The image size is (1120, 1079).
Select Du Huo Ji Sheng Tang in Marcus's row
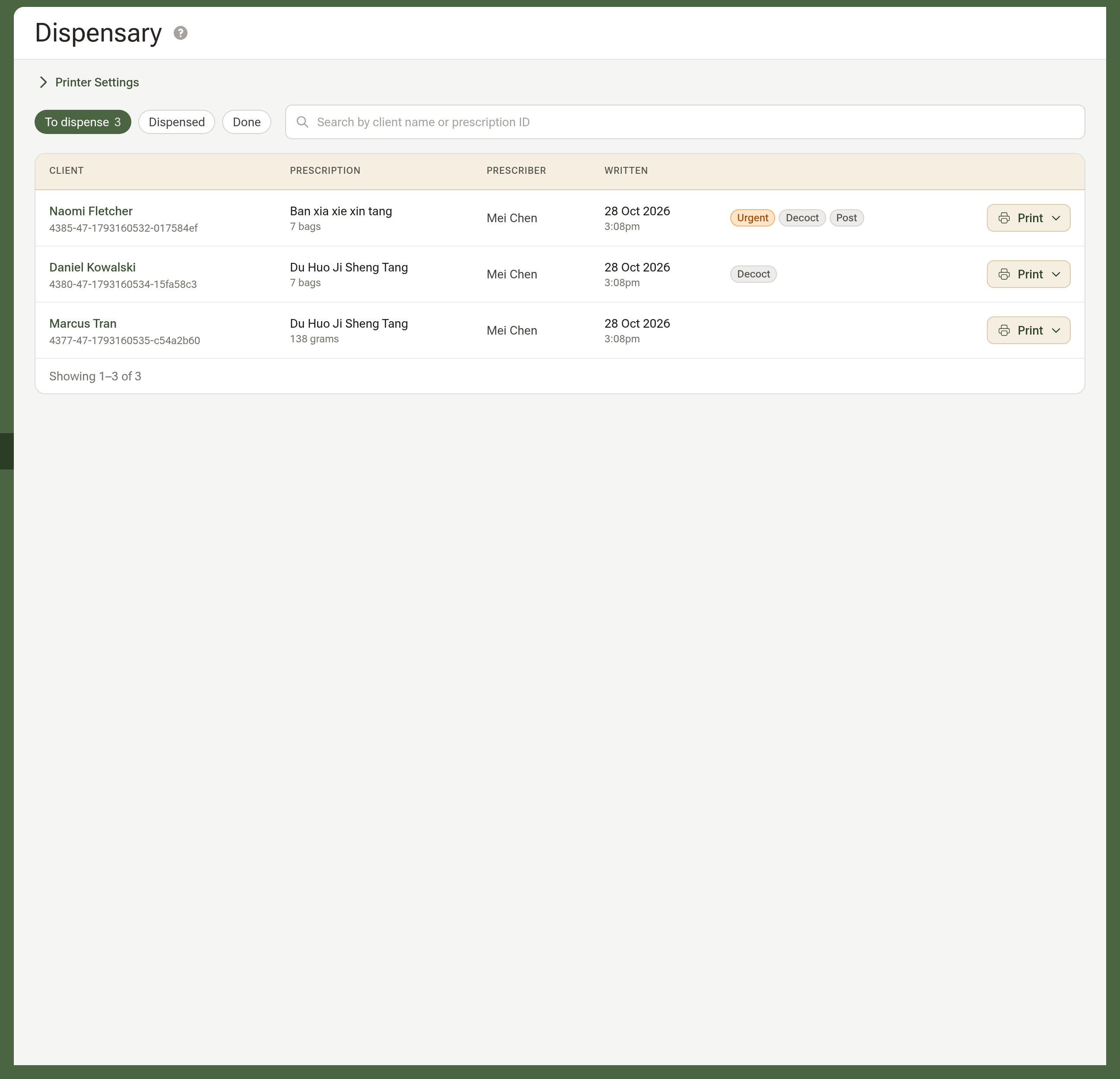[349, 323]
